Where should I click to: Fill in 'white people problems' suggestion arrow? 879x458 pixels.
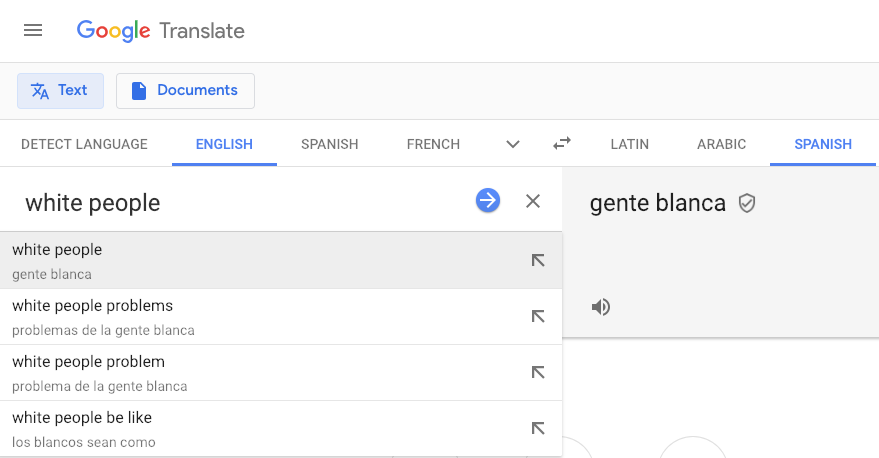[538, 317]
